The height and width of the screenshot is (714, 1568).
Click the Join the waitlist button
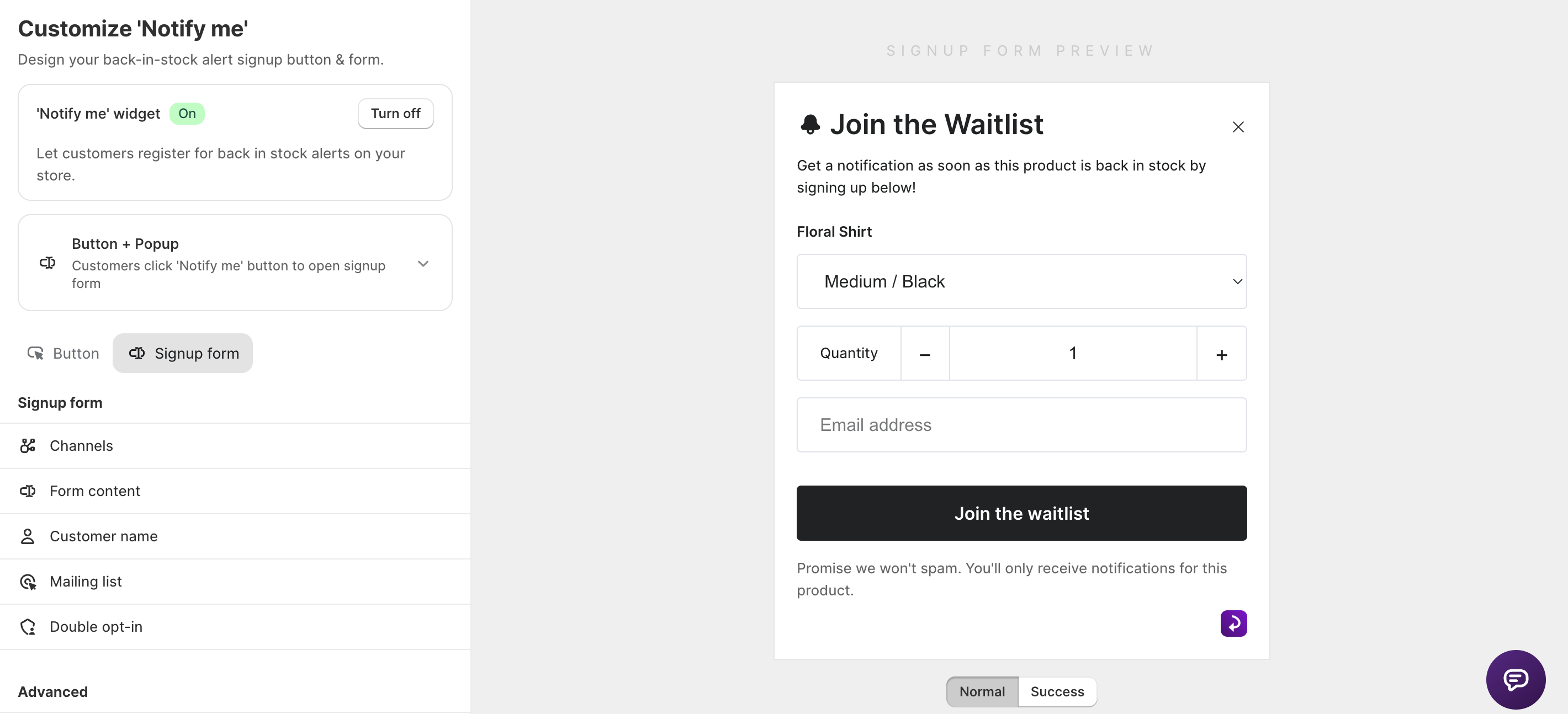pyautogui.click(x=1021, y=513)
